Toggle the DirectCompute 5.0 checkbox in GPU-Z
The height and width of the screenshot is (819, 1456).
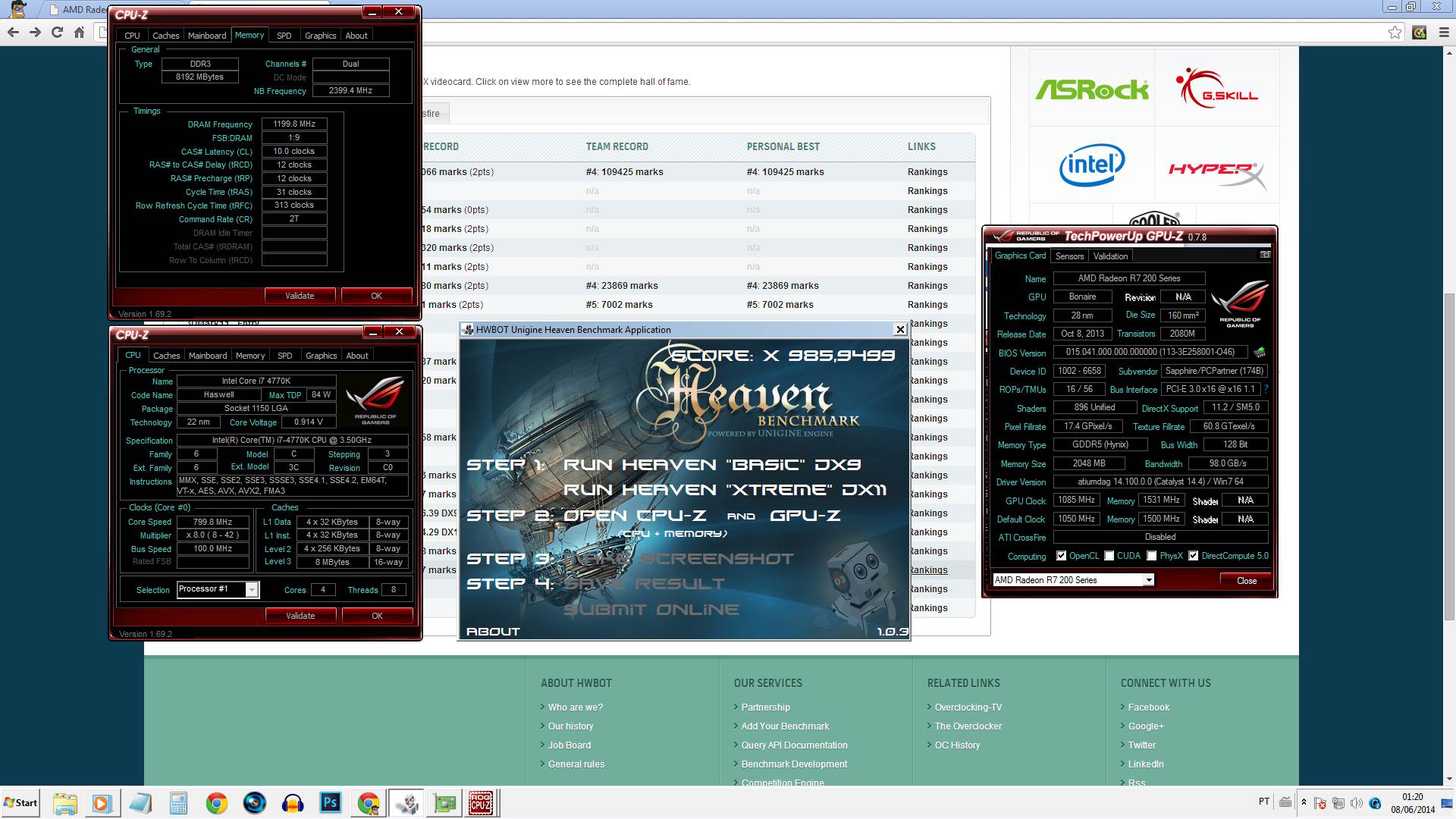pos(1193,556)
